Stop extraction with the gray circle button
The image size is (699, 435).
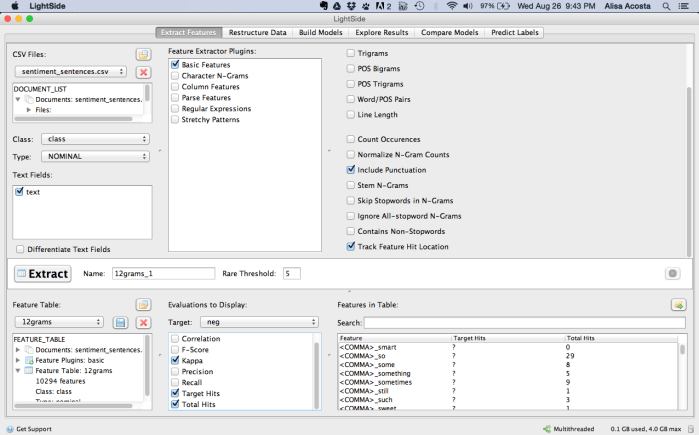[x=673, y=273]
